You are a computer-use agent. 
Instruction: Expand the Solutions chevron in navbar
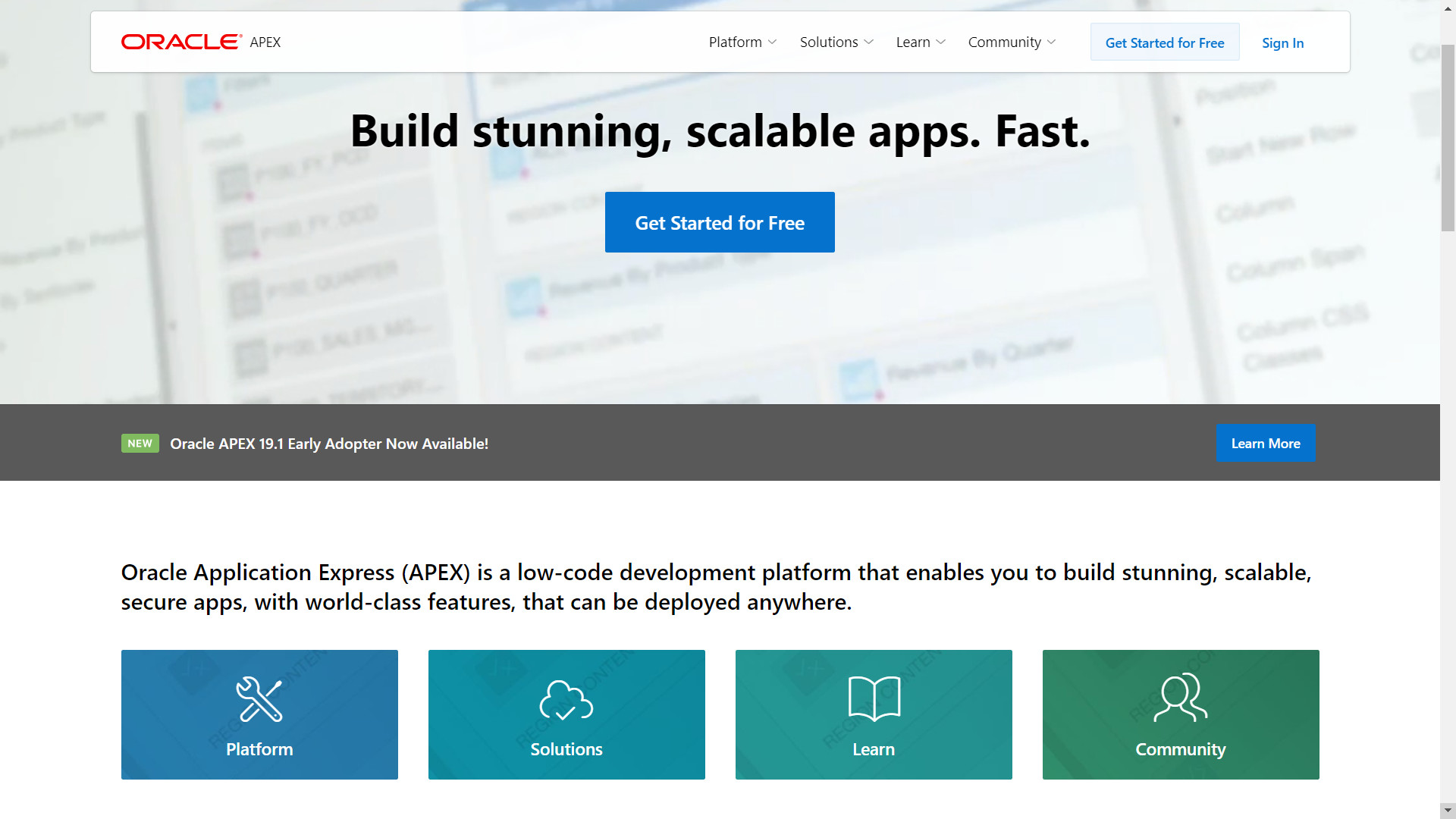coord(869,42)
